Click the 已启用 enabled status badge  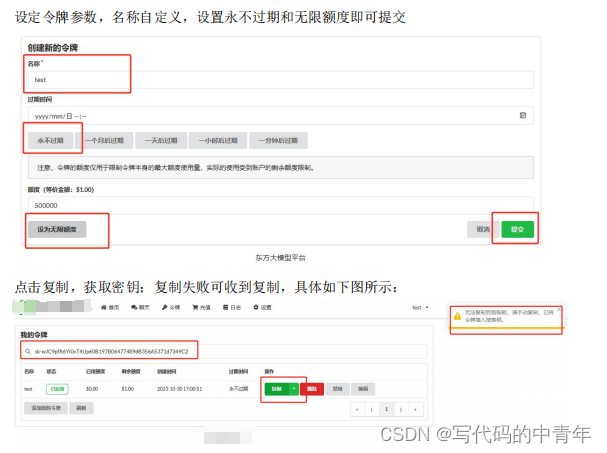57,389
